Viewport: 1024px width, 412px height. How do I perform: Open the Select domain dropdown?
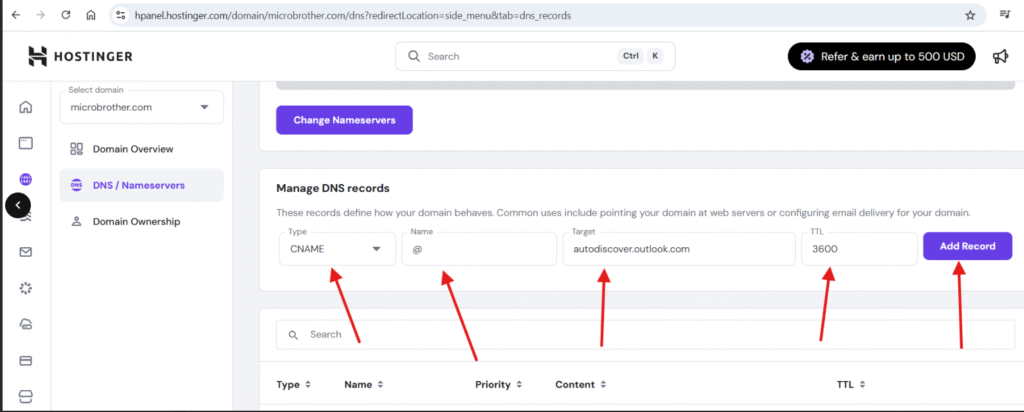click(x=141, y=108)
